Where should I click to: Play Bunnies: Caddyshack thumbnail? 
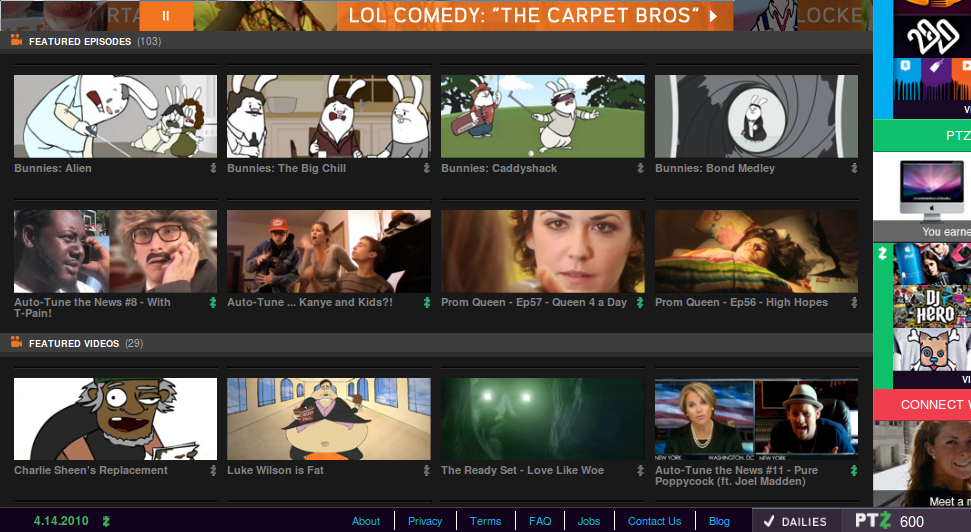pyautogui.click(x=542, y=116)
